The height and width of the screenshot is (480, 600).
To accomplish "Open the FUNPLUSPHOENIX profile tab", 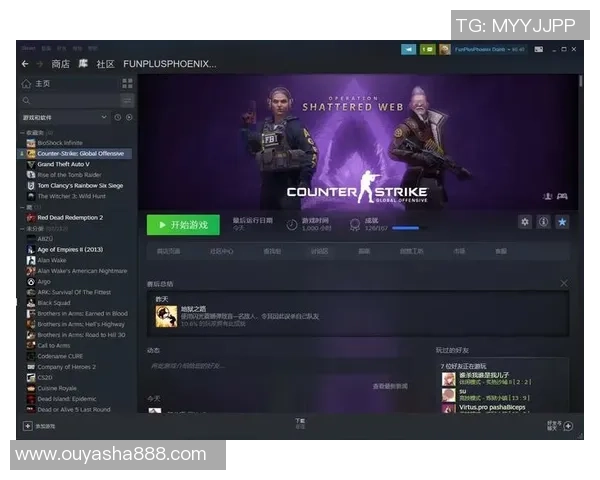I will click(x=170, y=64).
